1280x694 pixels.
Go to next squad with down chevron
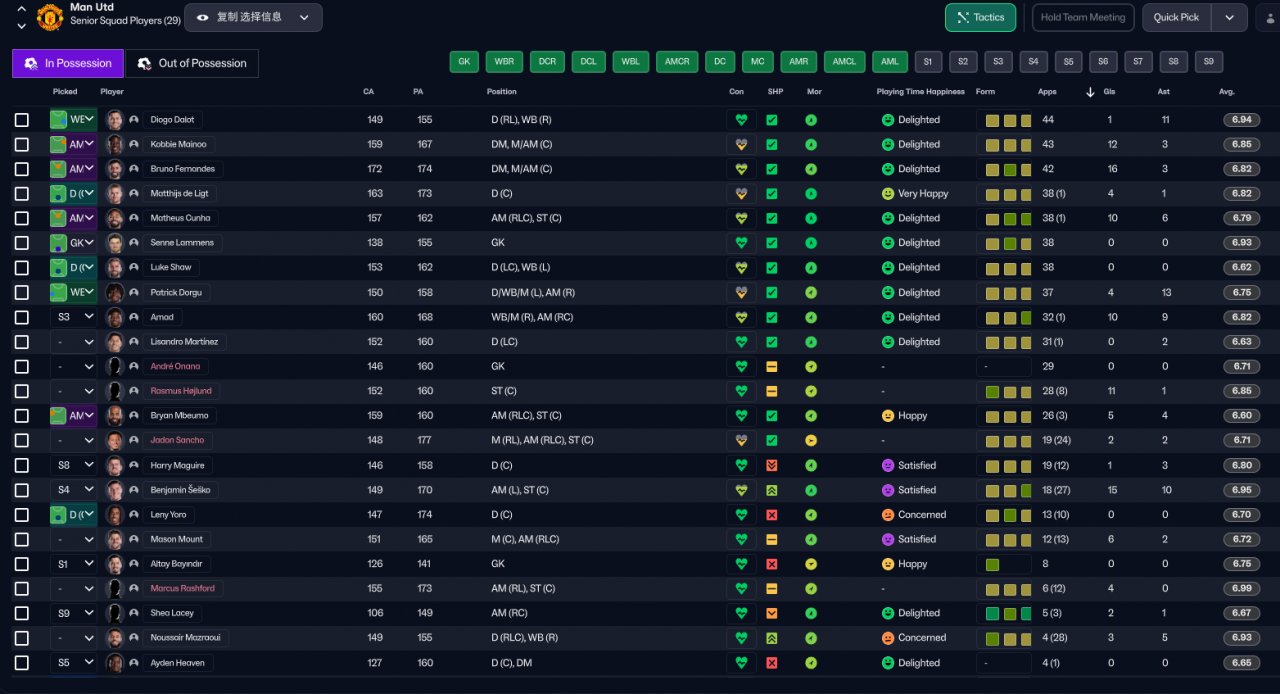click(x=21, y=25)
